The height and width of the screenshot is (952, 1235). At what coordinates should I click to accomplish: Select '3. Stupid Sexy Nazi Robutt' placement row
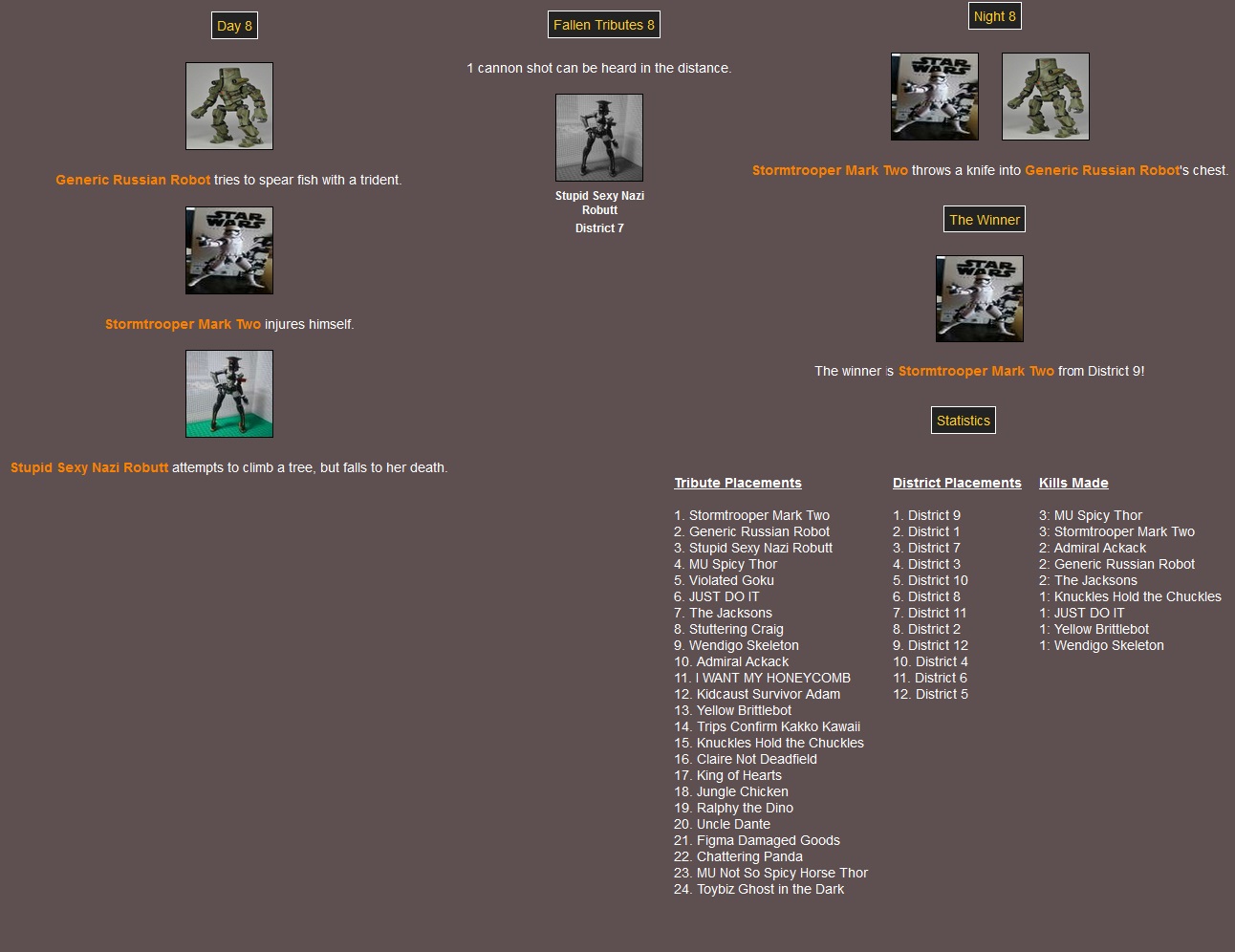click(x=753, y=548)
